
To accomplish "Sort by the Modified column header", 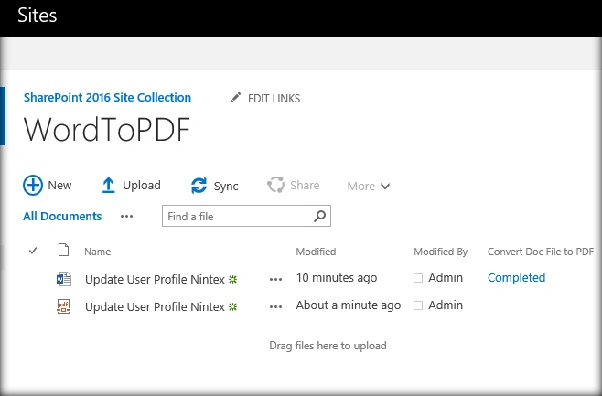I will coord(316,252).
